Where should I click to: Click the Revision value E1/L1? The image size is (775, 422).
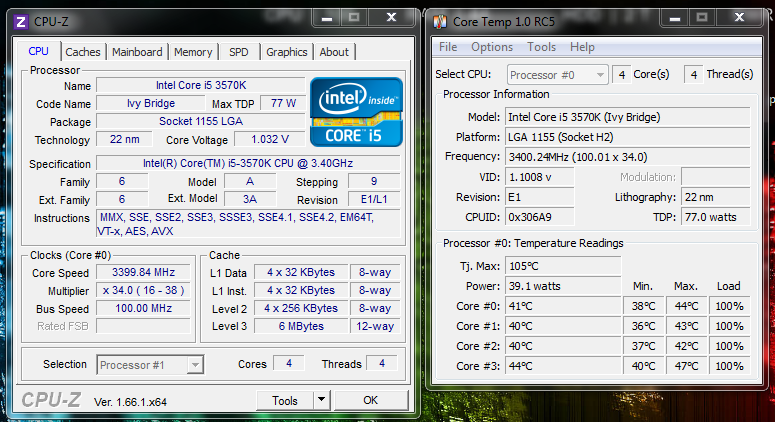374,199
